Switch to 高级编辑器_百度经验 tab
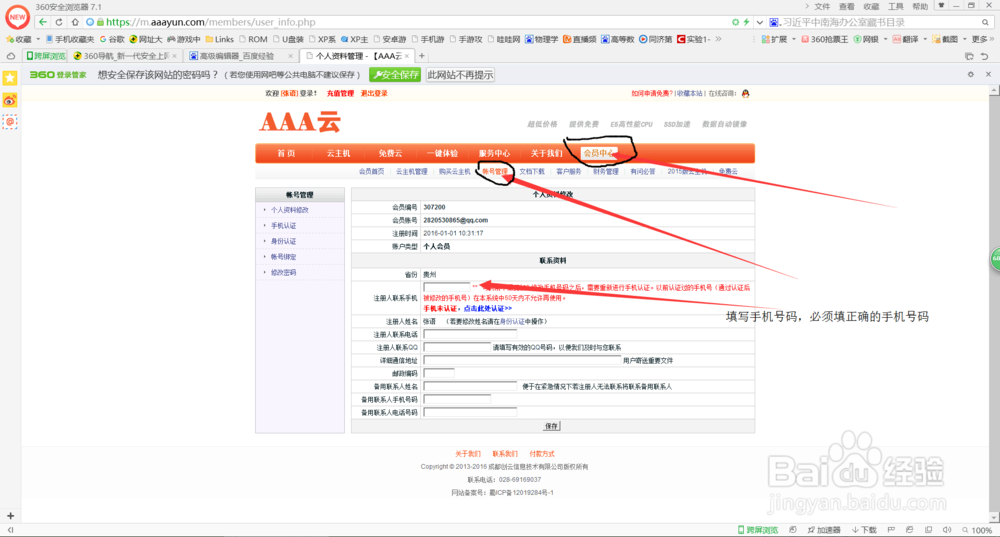This screenshot has width=1000, height=537. tap(241, 56)
